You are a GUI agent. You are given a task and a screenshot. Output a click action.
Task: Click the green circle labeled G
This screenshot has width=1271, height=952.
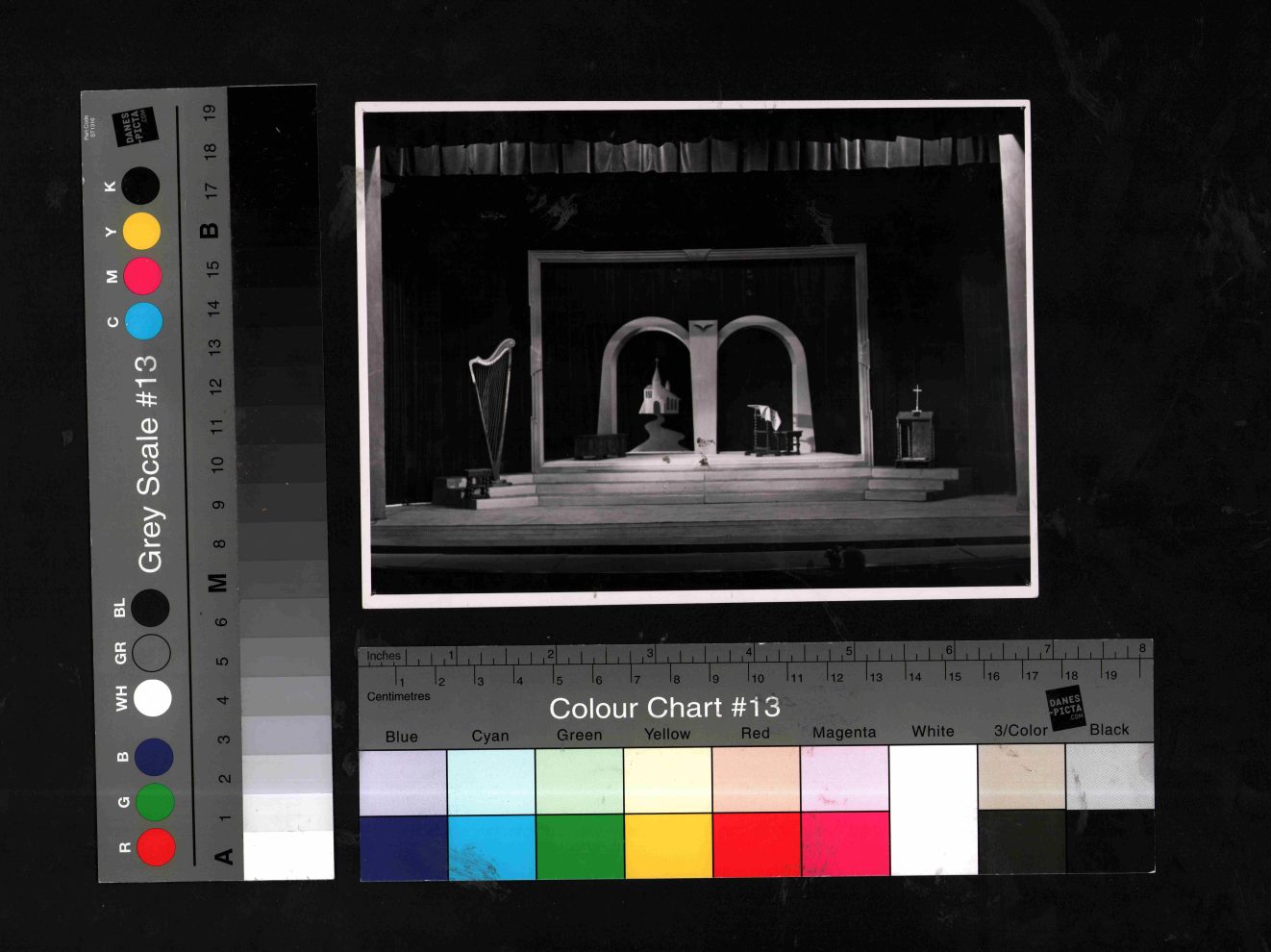click(154, 801)
